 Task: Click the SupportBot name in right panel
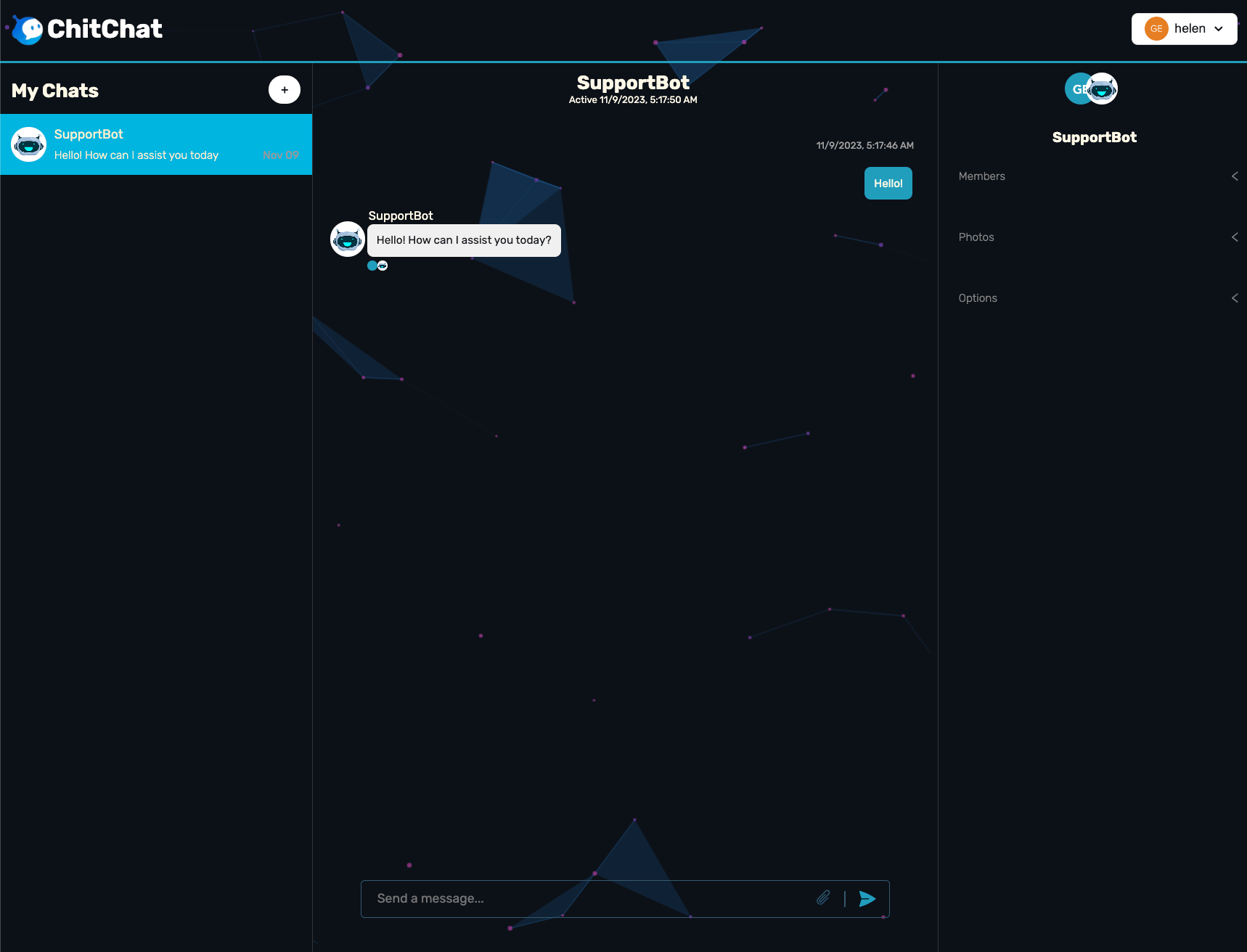(x=1094, y=137)
